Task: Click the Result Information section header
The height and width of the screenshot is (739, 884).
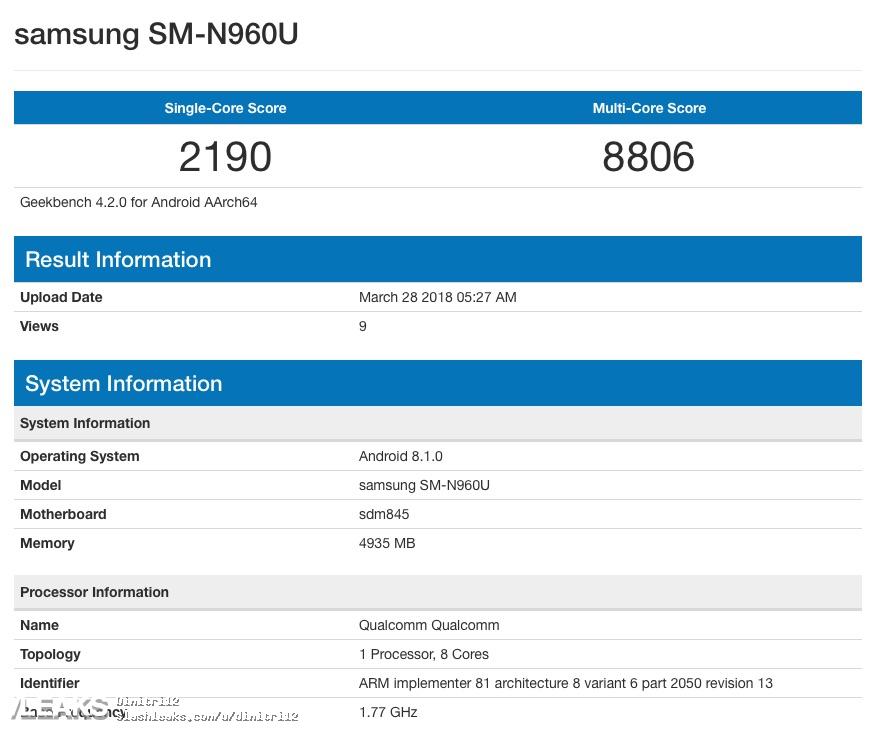Action: pyautogui.click(x=118, y=260)
